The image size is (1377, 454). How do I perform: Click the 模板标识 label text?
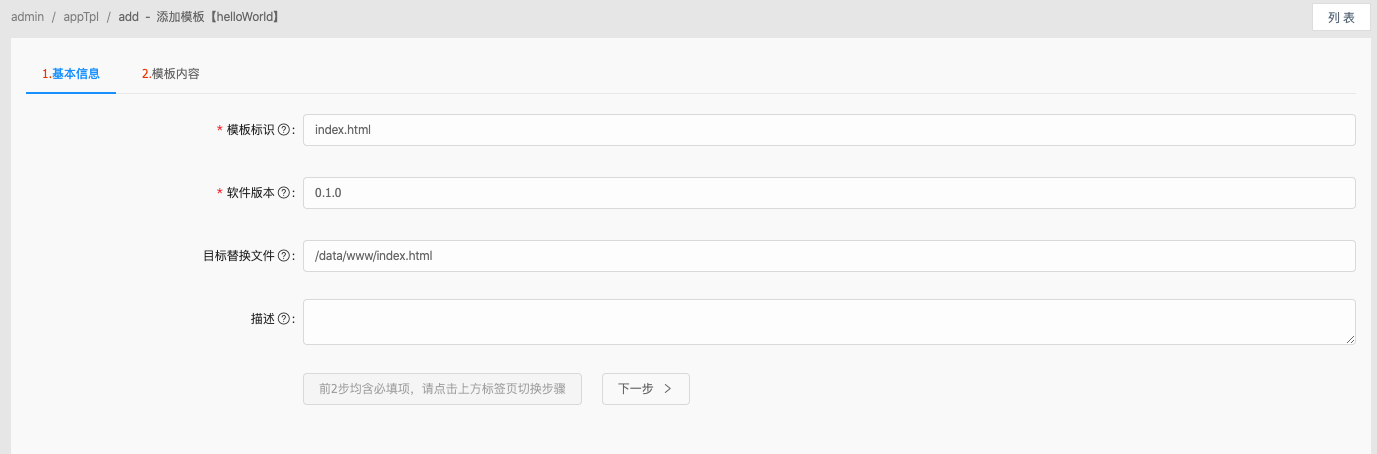250,130
